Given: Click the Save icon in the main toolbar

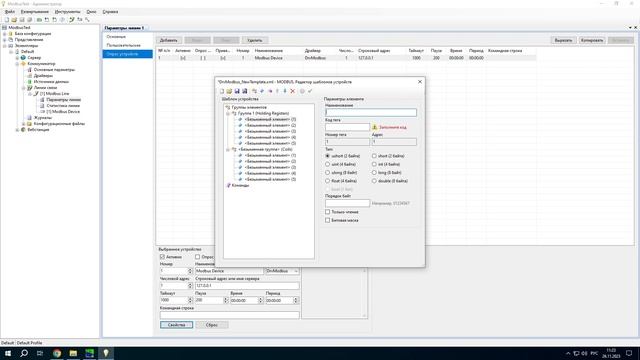Looking at the screenshot, I should (22, 20).
